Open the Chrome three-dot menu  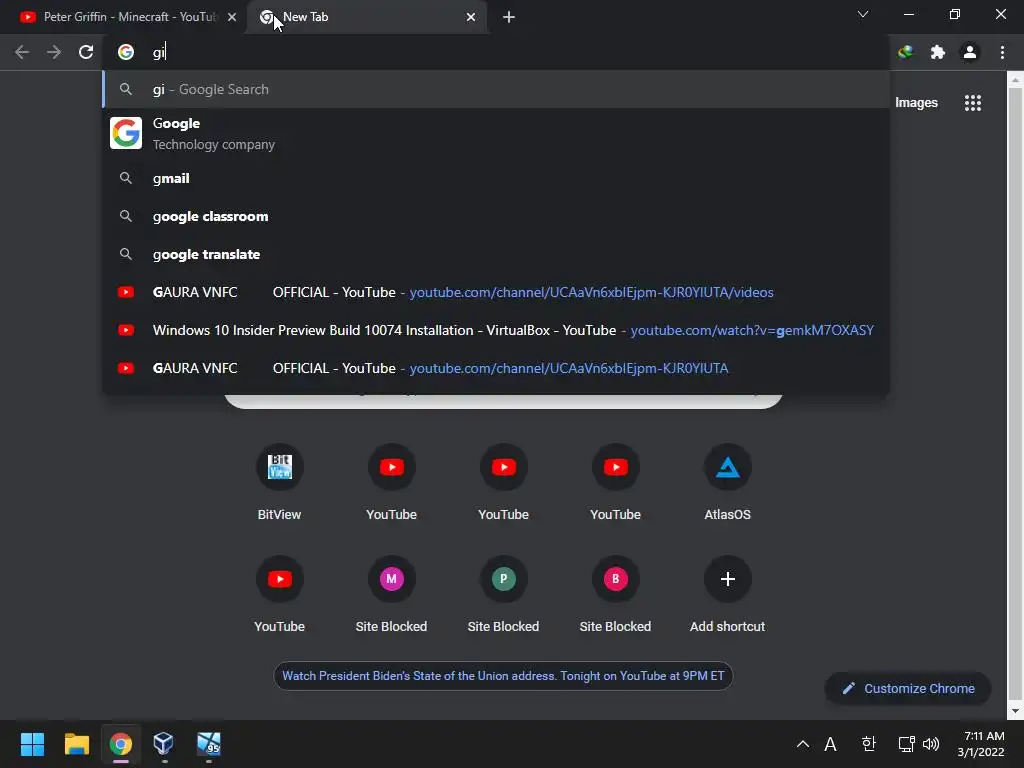(x=1002, y=52)
